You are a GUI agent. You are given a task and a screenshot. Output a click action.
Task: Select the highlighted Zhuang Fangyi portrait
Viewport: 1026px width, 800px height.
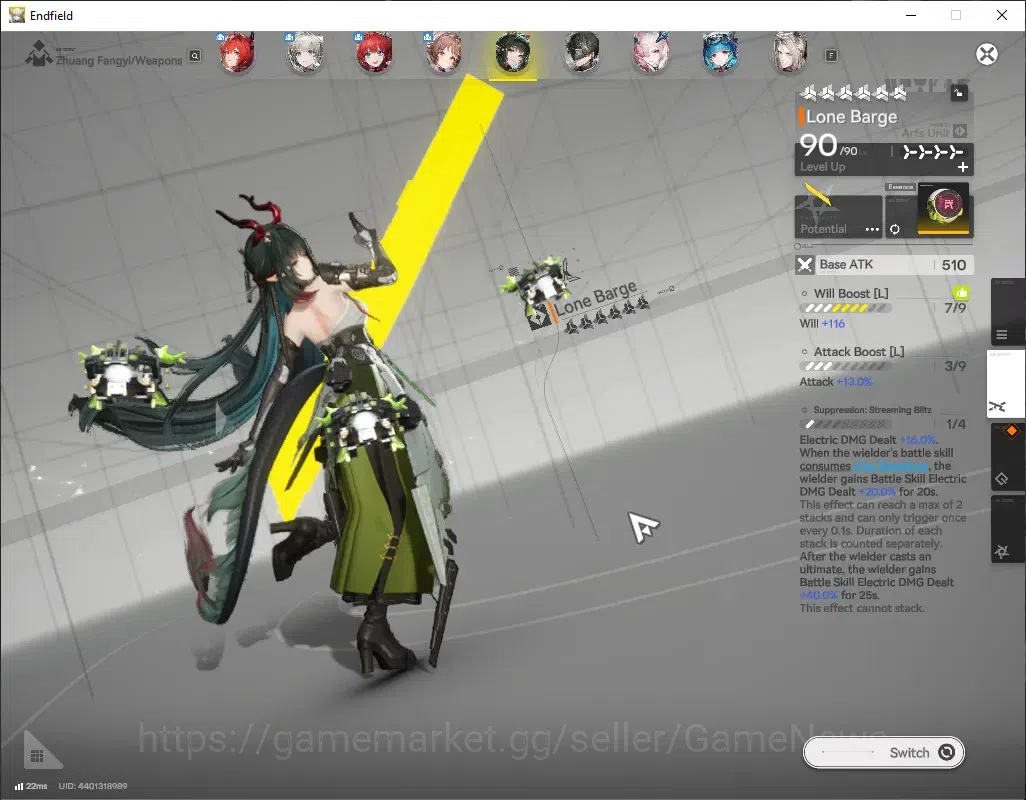click(513, 53)
